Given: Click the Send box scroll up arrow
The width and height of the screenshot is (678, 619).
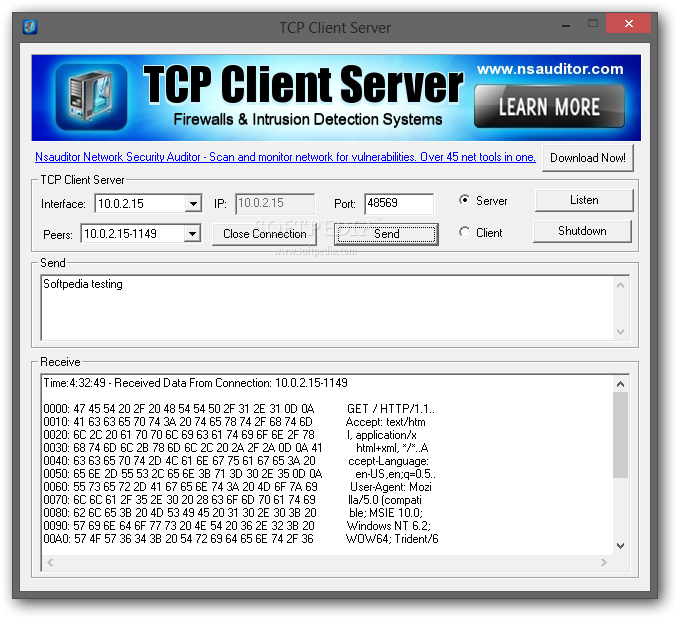Looking at the screenshot, I should point(620,285).
